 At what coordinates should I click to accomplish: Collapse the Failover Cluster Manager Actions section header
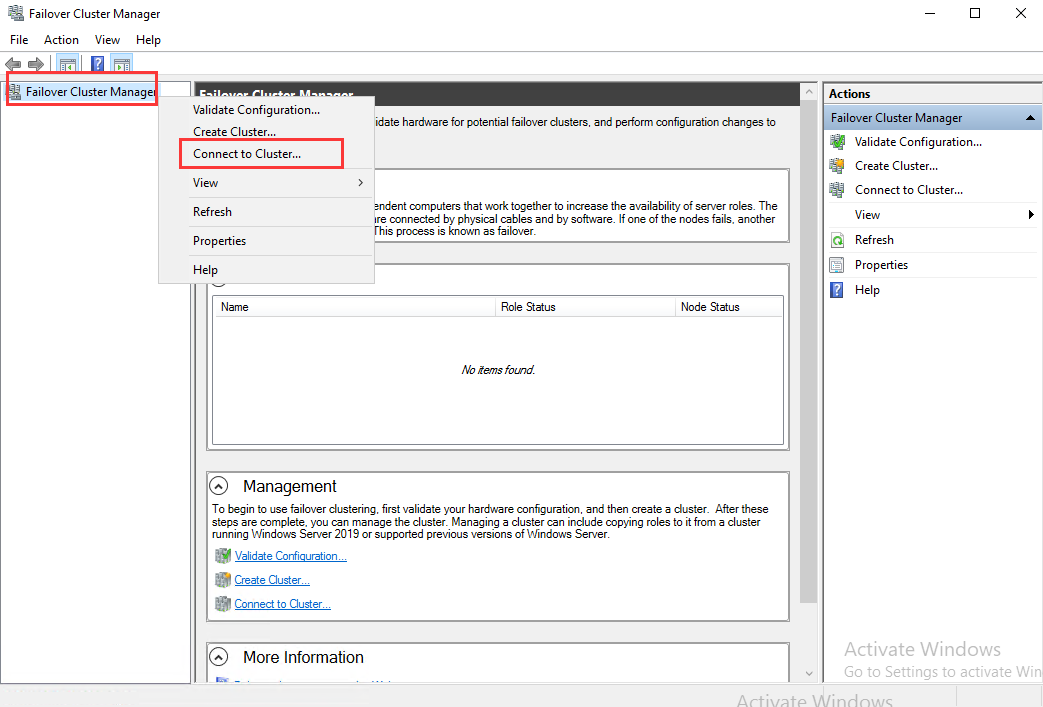pos(1030,118)
